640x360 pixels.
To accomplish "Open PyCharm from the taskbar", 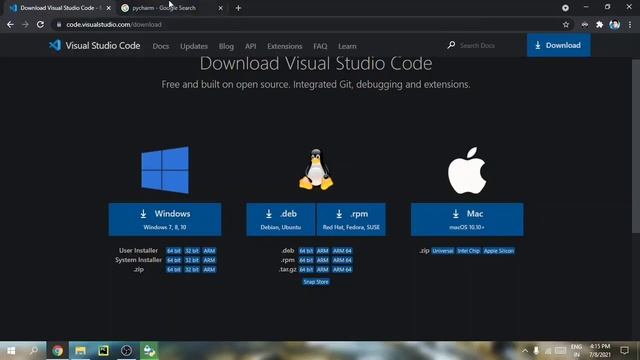I will (103, 351).
